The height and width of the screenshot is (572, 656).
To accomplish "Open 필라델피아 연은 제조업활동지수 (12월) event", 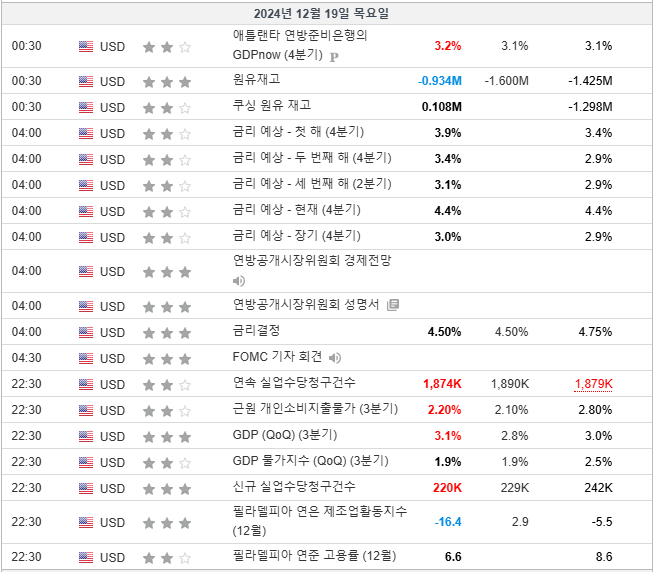I will pyautogui.click(x=320, y=521).
